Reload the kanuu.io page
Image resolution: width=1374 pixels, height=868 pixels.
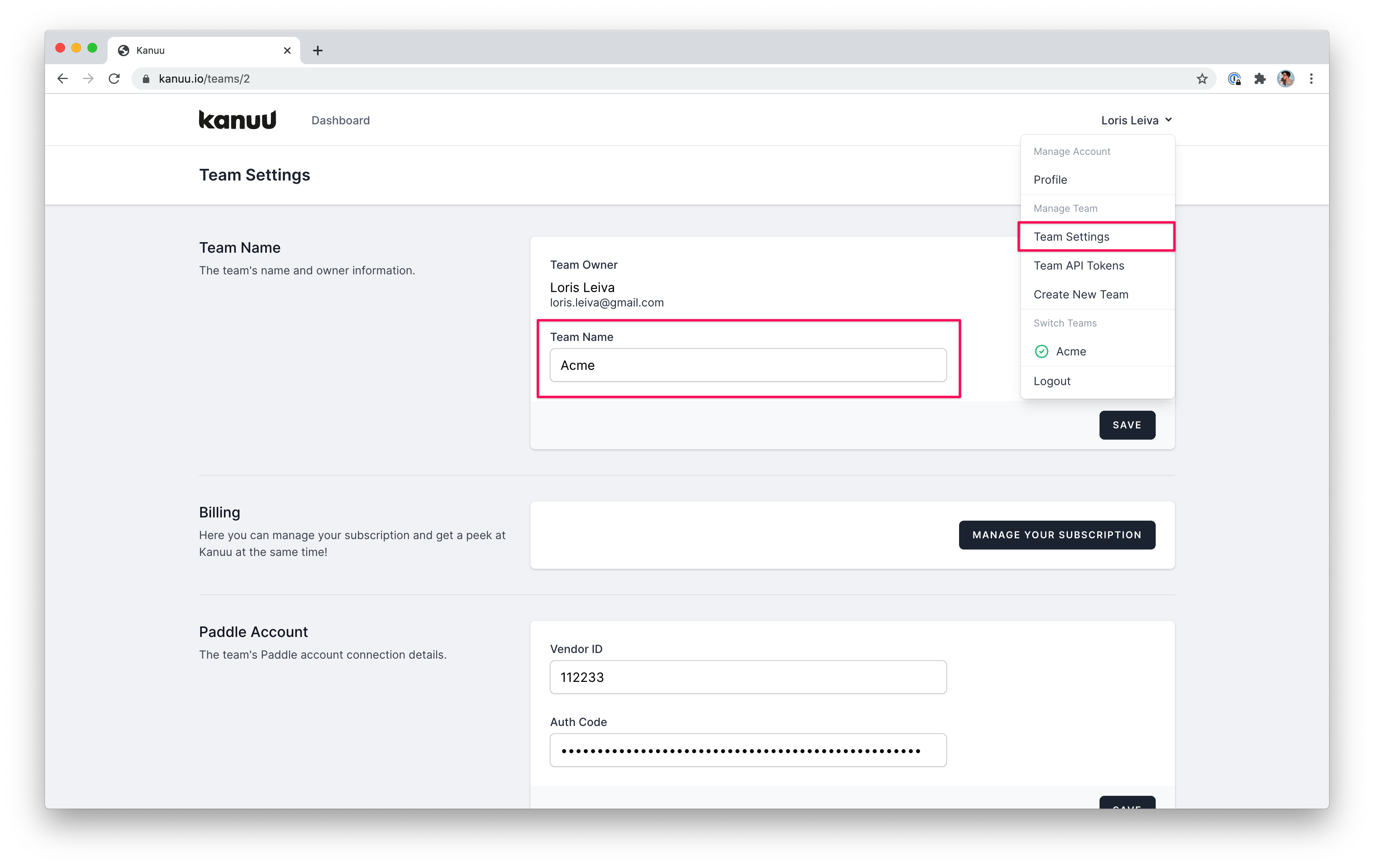pos(114,79)
